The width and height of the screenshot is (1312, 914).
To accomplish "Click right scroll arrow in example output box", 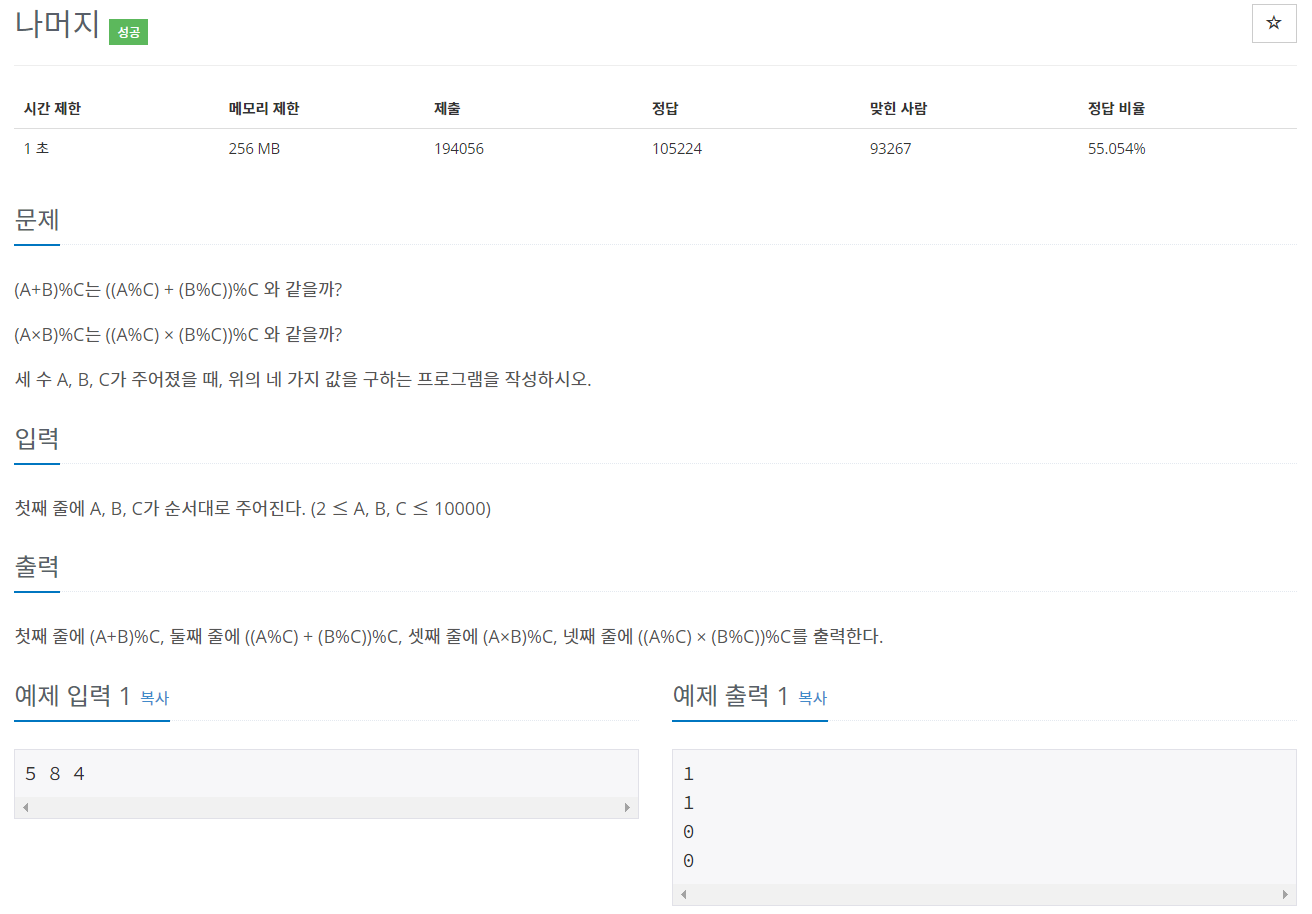I will tap(1285, 894).
